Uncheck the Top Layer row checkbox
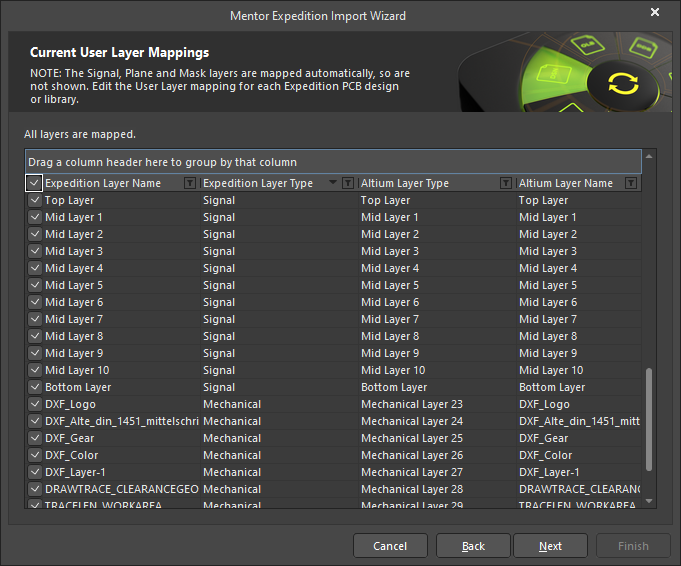681x566 pixels. 35,200
